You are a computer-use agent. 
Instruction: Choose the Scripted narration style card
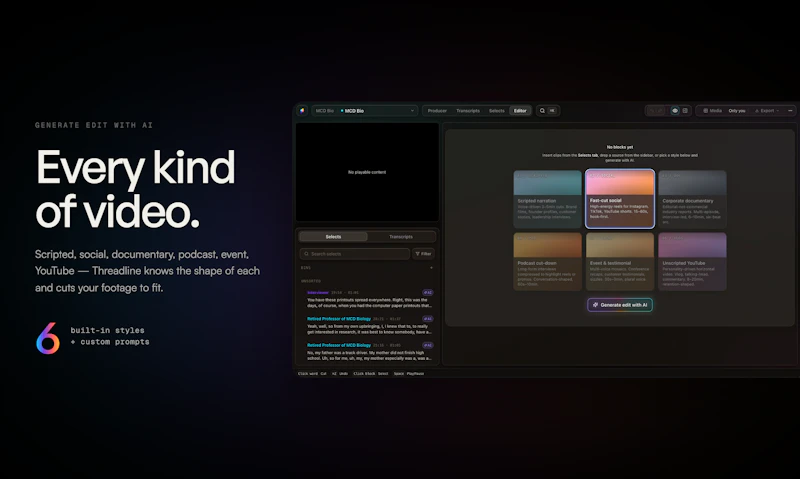coord(547,199)
